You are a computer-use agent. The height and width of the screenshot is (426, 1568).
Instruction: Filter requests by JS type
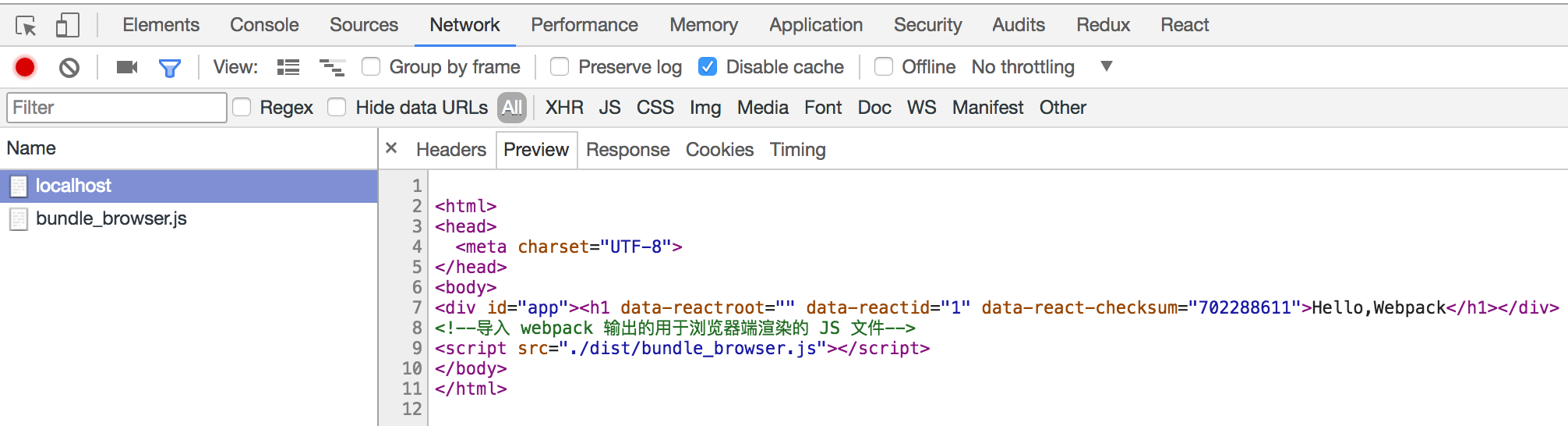(609, 108)
